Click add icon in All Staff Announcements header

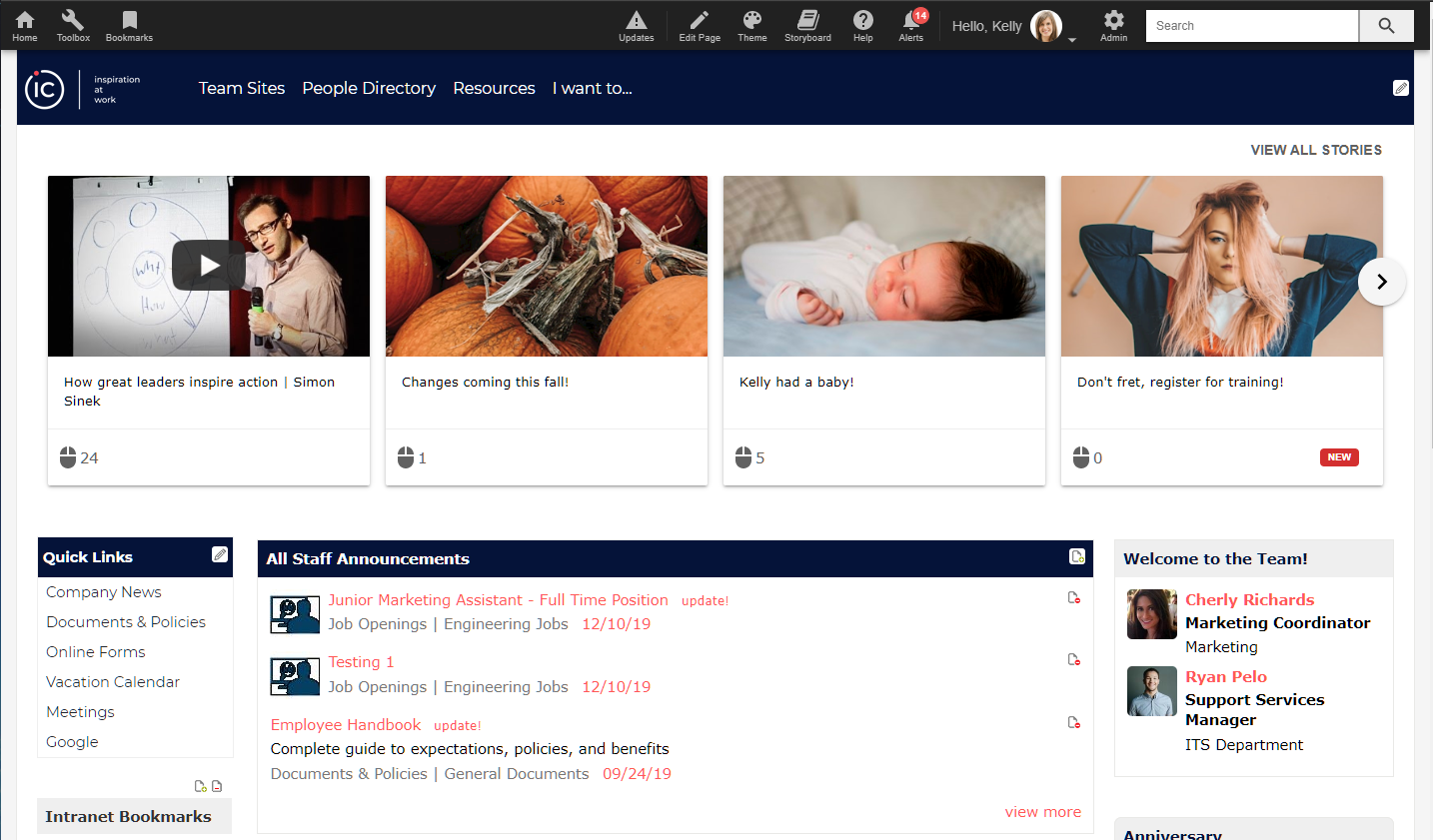coord(1077,556)
